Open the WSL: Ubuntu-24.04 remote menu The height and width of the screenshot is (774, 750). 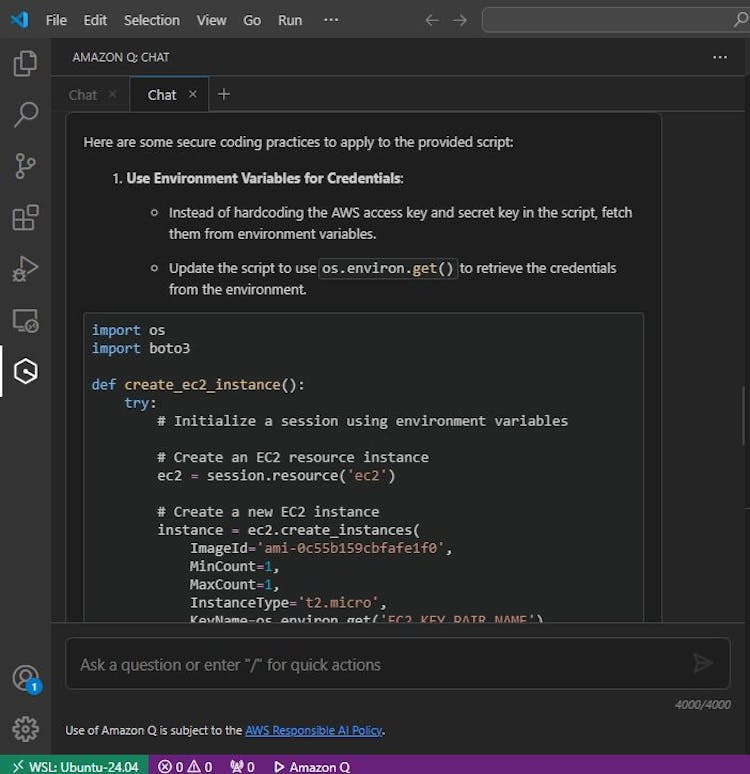tap(74, 766)
